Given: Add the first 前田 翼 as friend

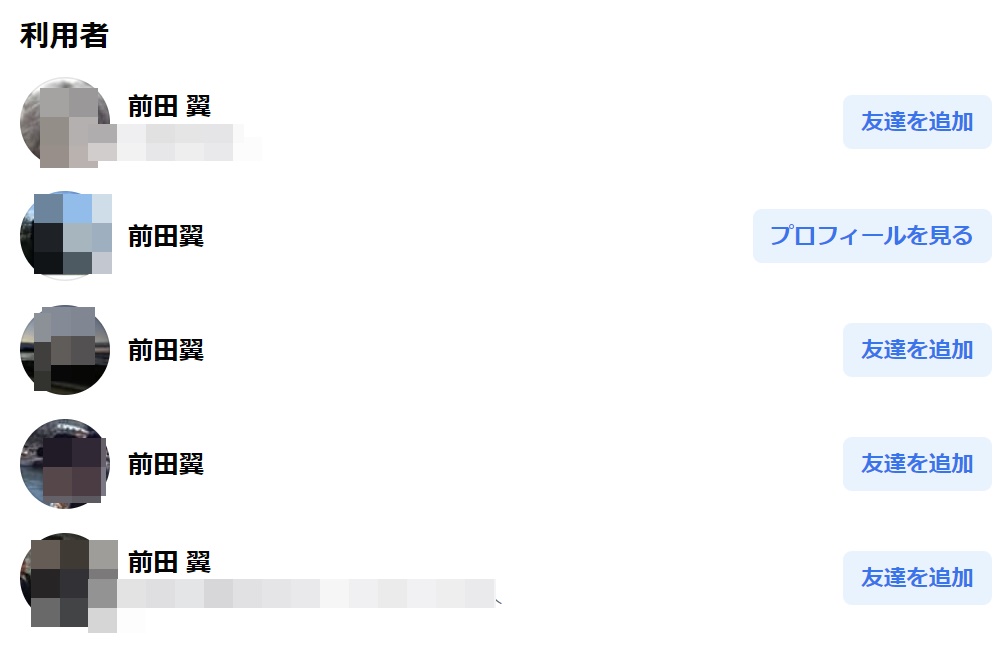Looking at the screenshot, I should (x=917, y=122).
